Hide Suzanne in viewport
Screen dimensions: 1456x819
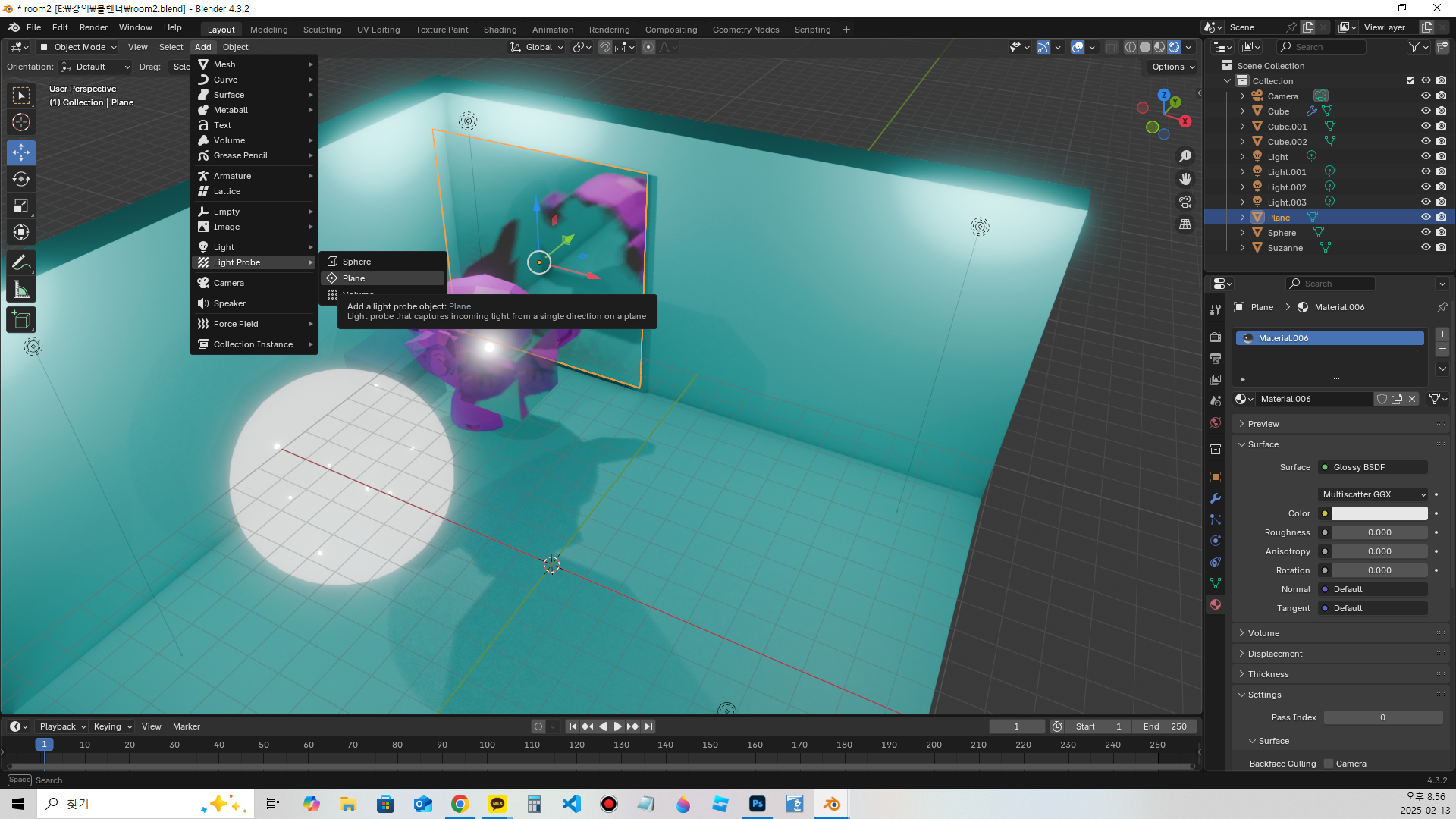click(1426, 248)
